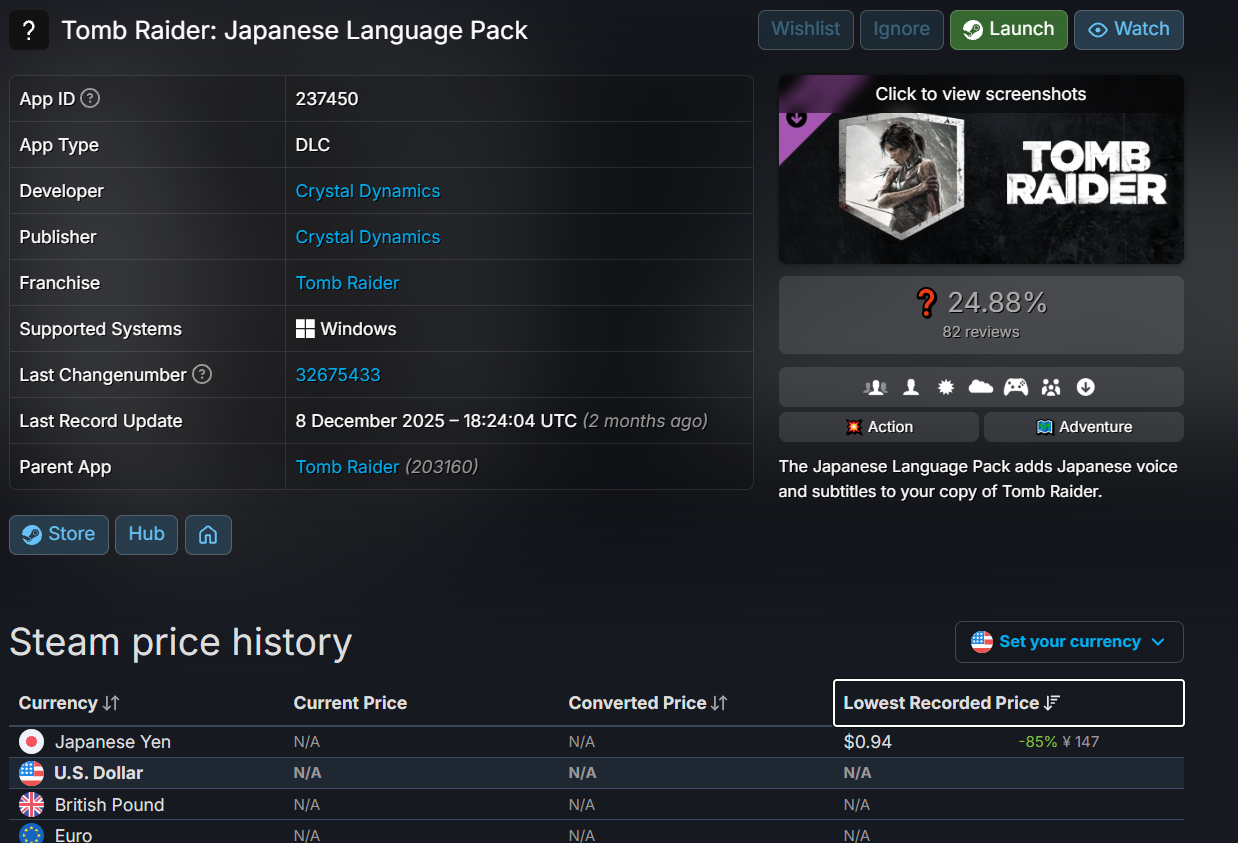Open the Set your currency dropdown

click(1069, 642)
